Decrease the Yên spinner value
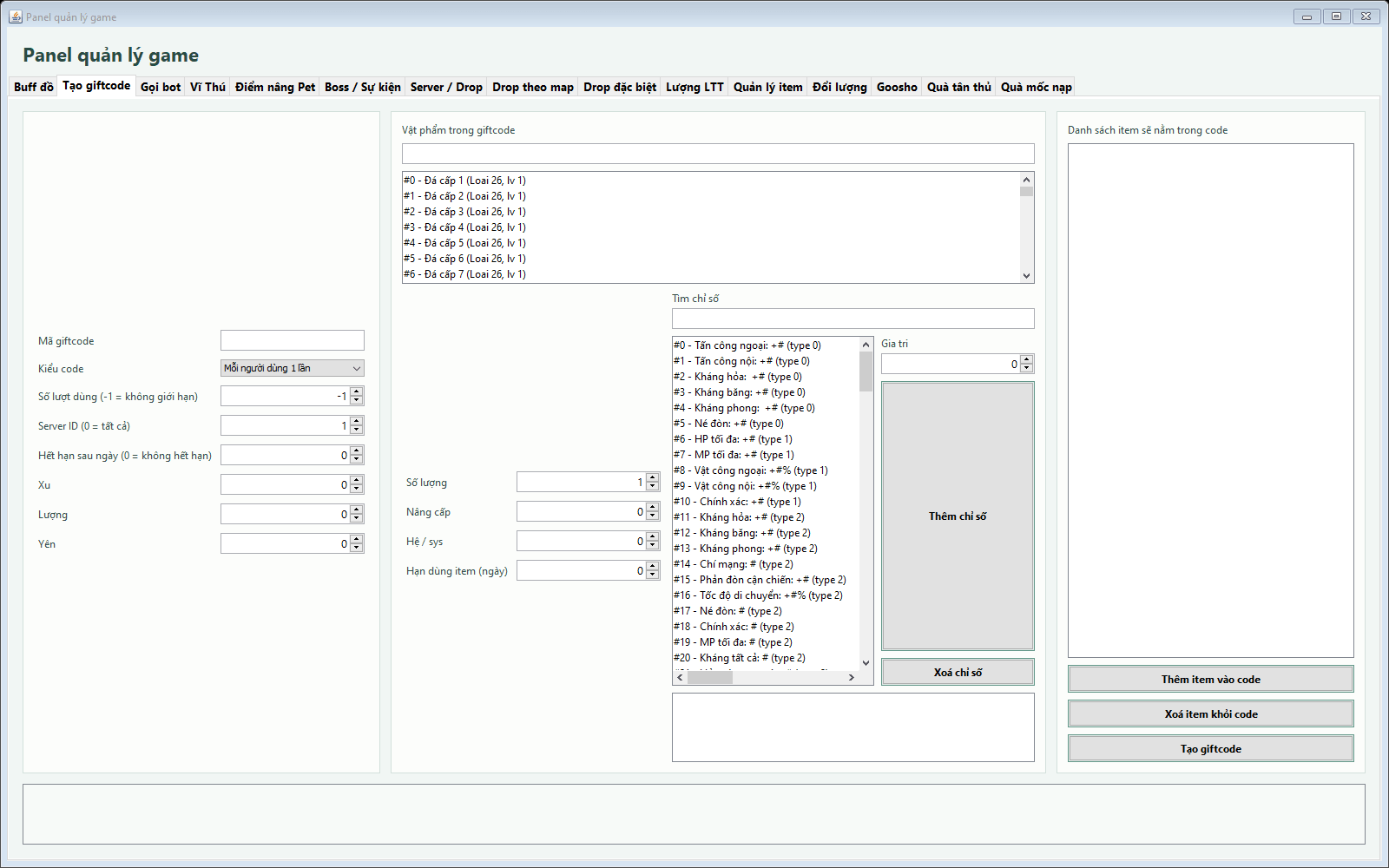This screenshot has width=1389, height=868. pyautogui.click(x=357, y=549)
